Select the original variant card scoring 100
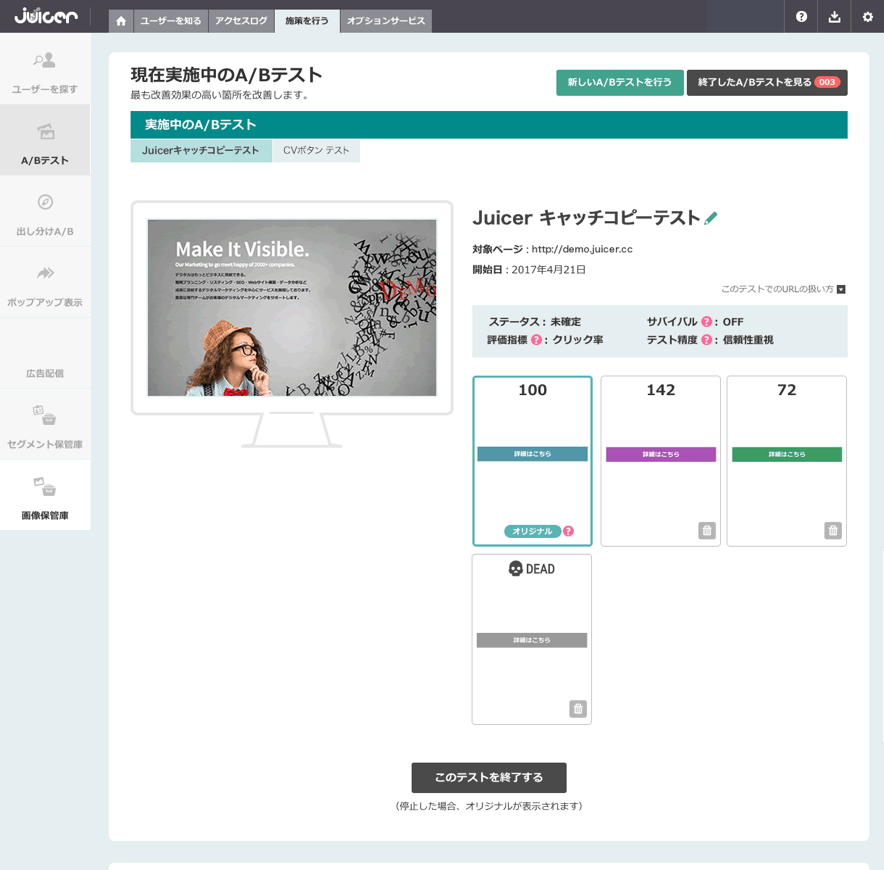This screenshot has width=884, height=870. click(532, 460)
